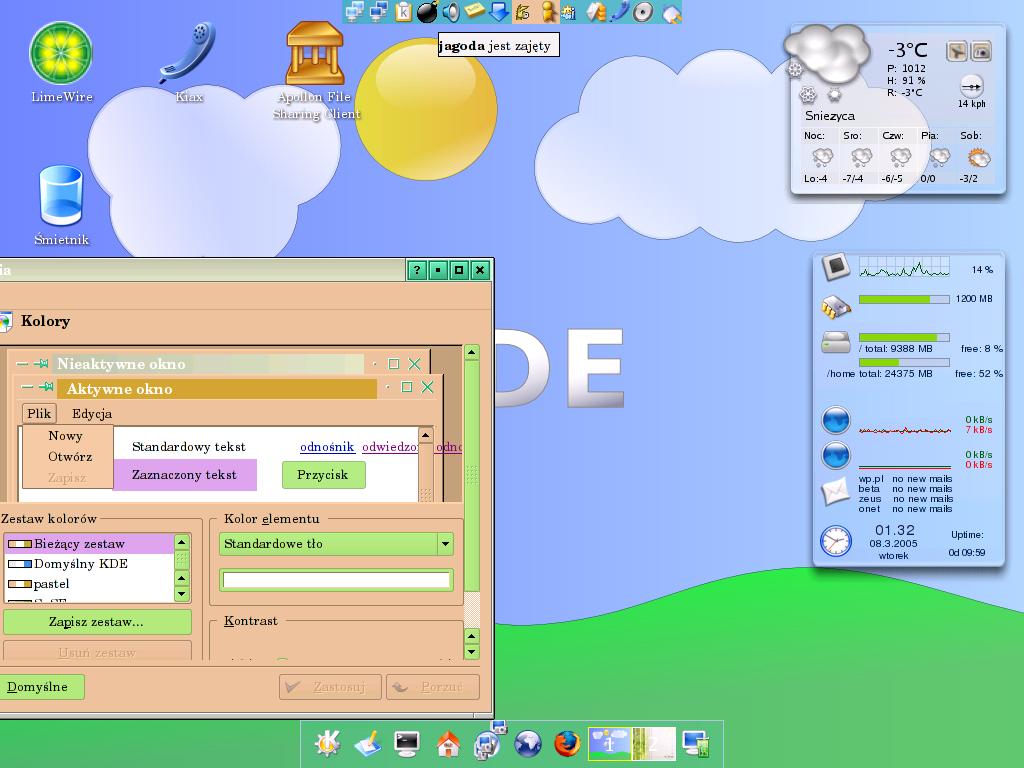
Task: Click the up arrow atop the dialog's scrollbar
Action: point(472,353)
